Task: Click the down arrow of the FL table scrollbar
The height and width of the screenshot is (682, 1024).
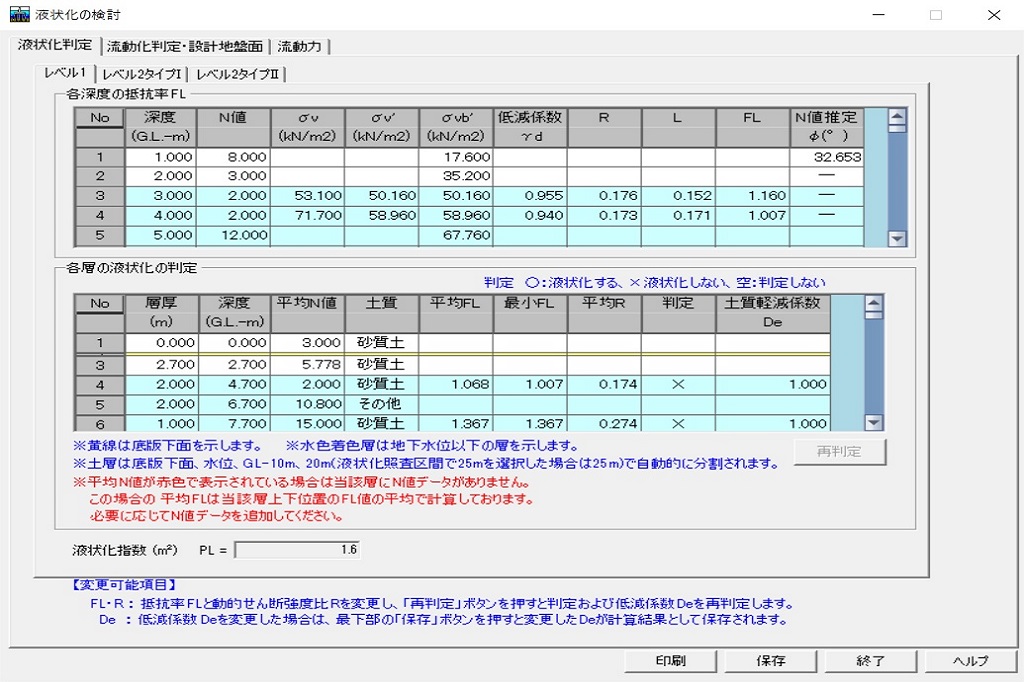Action: pos(897,238)
